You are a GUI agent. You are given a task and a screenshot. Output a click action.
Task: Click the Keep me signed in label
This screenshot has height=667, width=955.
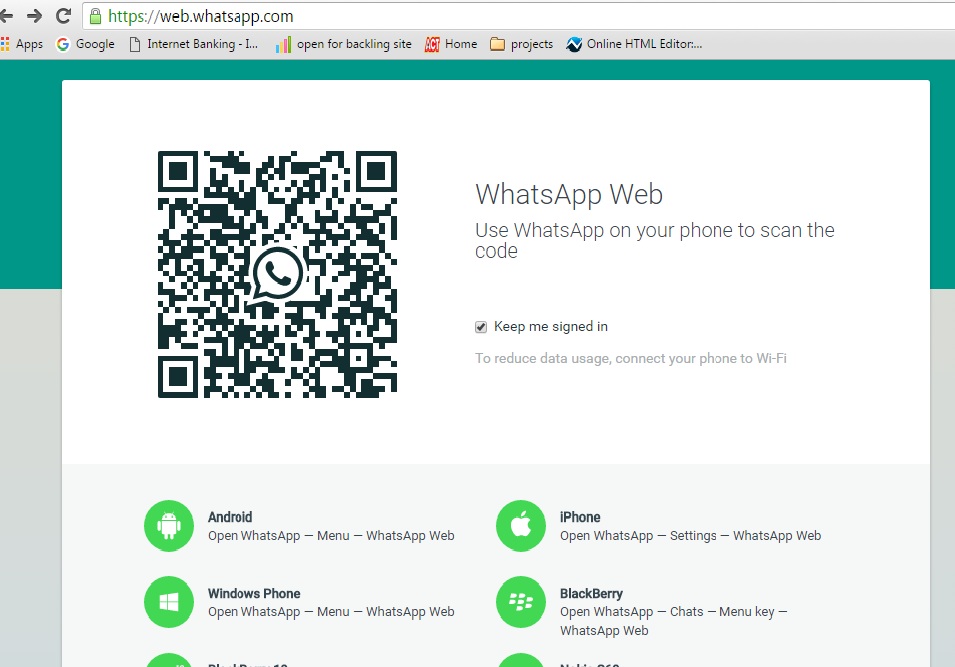pos(551,326)
